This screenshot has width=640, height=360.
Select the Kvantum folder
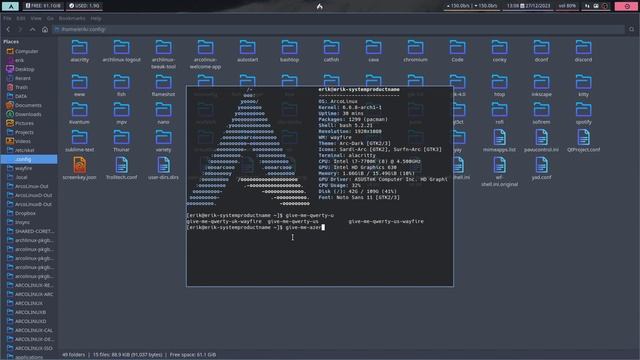click(80, 113)
